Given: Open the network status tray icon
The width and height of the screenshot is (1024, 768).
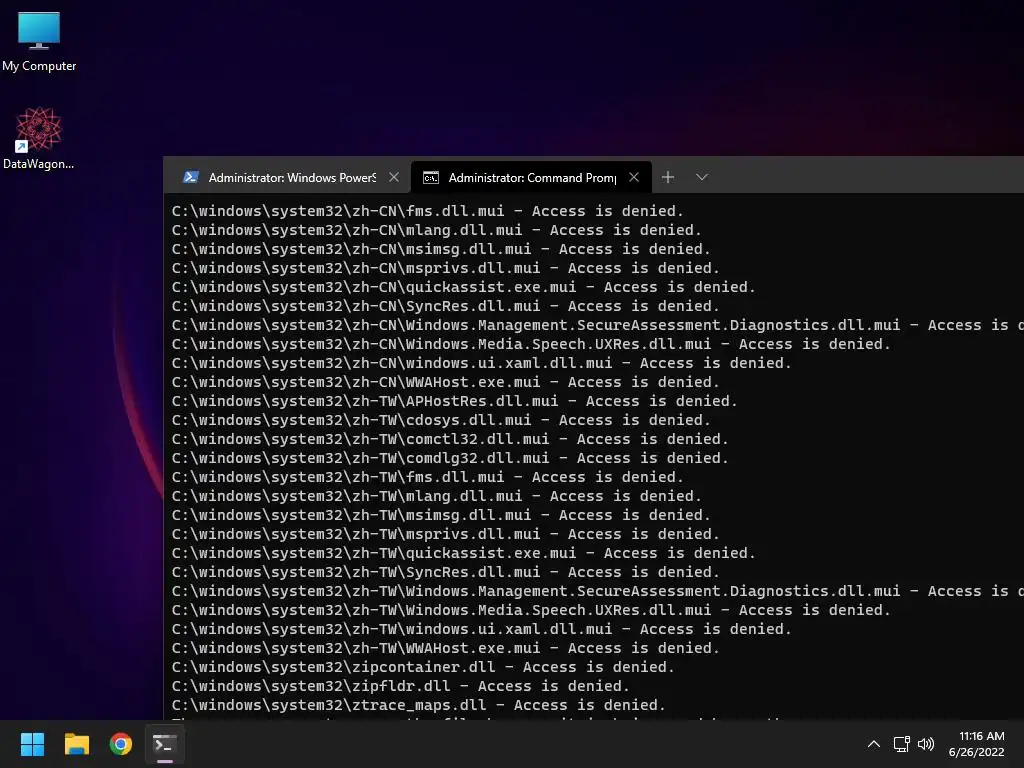Looking at the screenshot, I should pyautogui.click(x=902, y=744).
